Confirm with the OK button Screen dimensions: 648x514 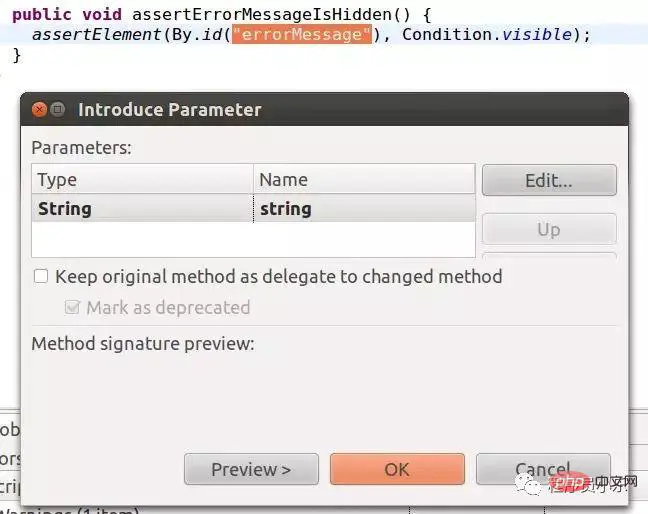pyautogui.click(x=397, y=469)
